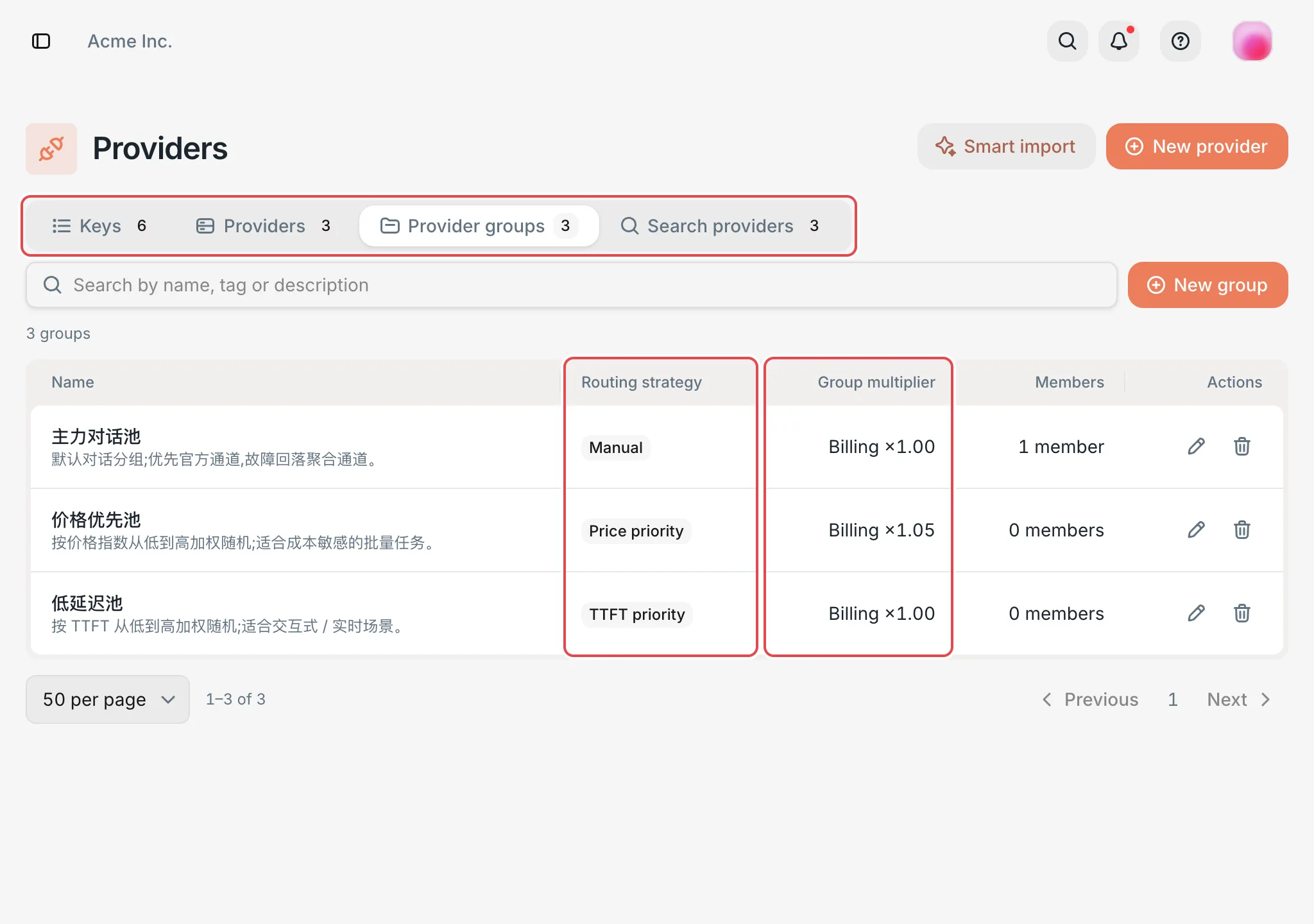Focus the search by name field

click(571, 285)
